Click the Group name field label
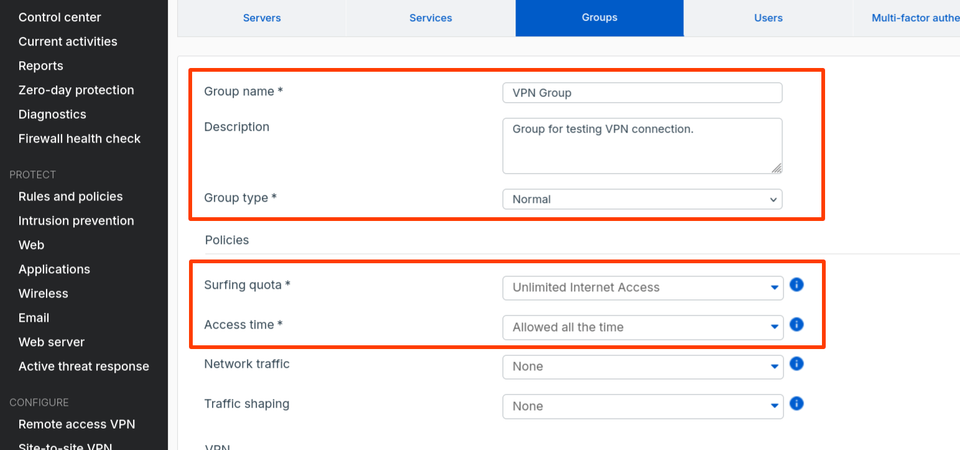This screenshot has height=450, width=960. pyautogui.click(x=244, y=91)
